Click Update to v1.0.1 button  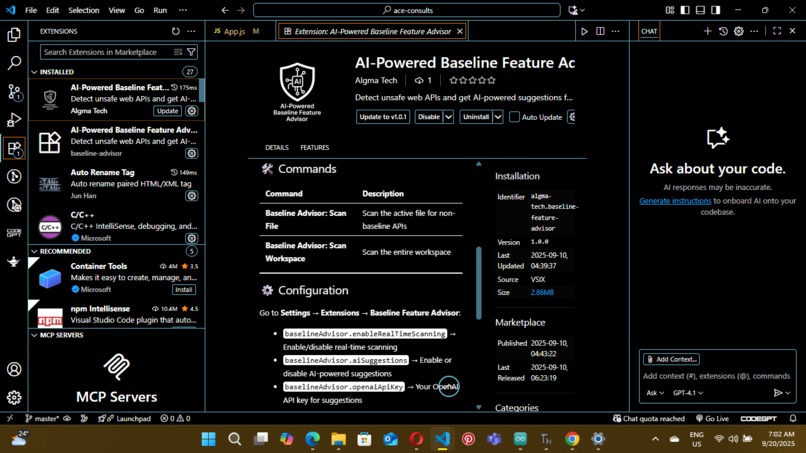point(383,117)
